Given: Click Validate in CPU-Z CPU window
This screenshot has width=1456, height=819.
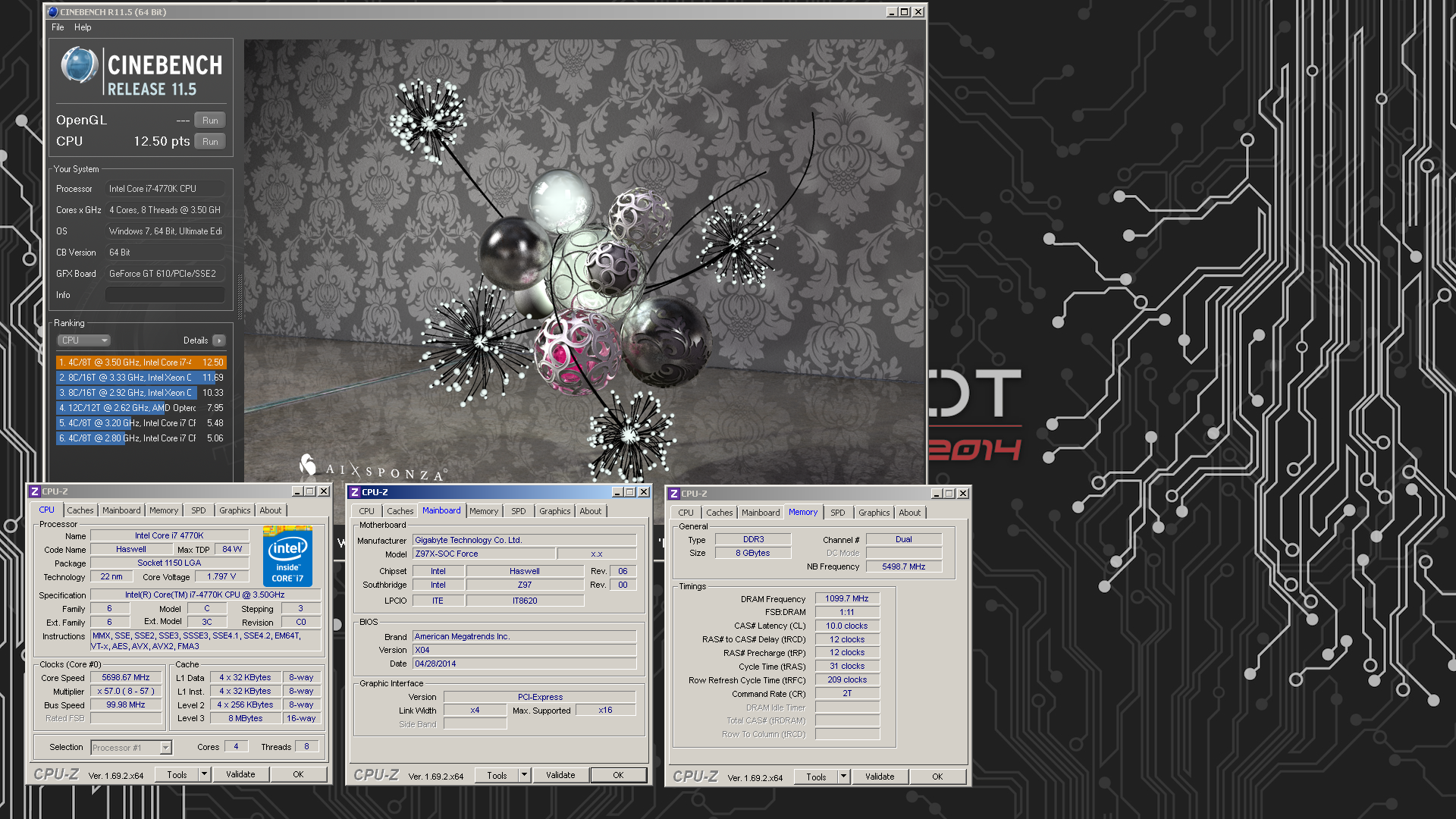Looking at the screenshot, I should coord(240,774).
